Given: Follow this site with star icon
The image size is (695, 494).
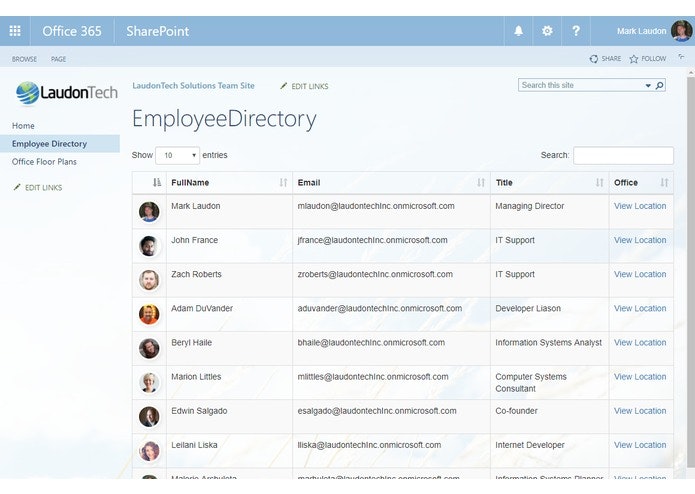Looking at the screenshot, I should (634, 58).
